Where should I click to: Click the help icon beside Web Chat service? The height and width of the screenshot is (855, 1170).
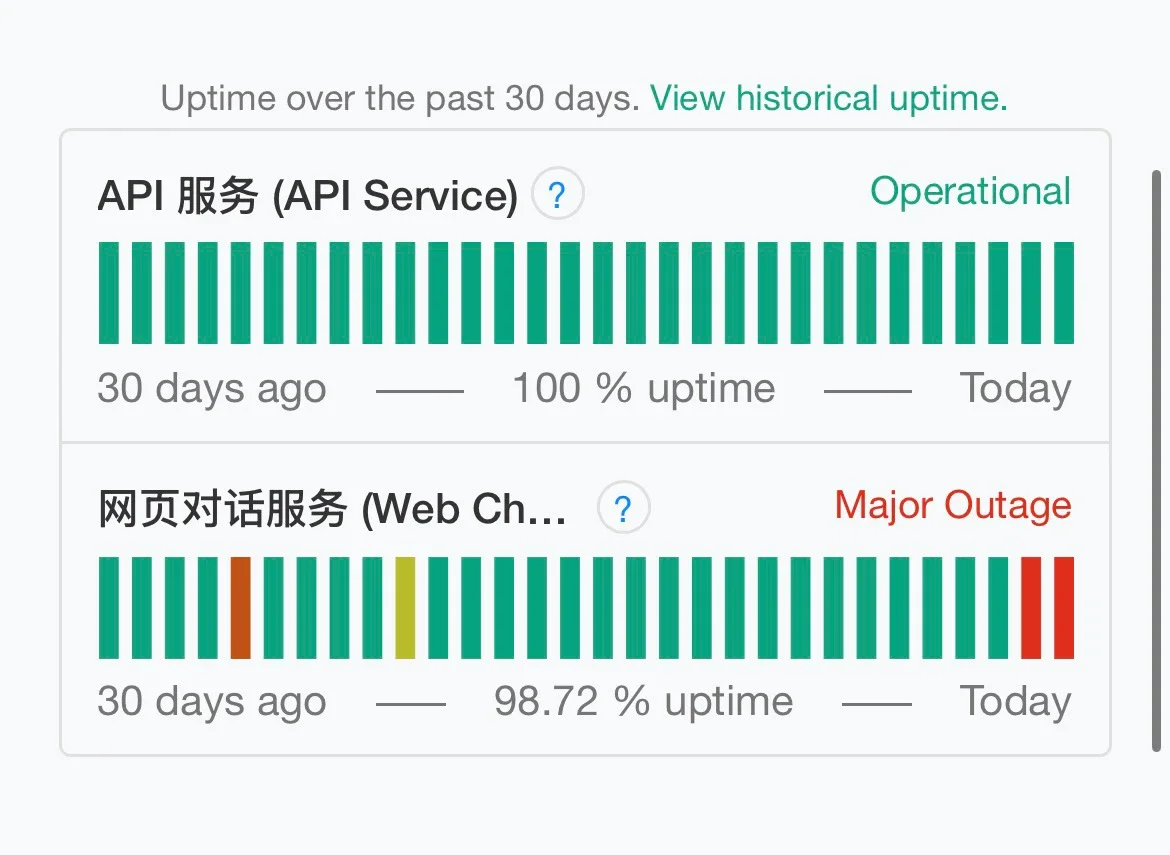pos(623,509)
